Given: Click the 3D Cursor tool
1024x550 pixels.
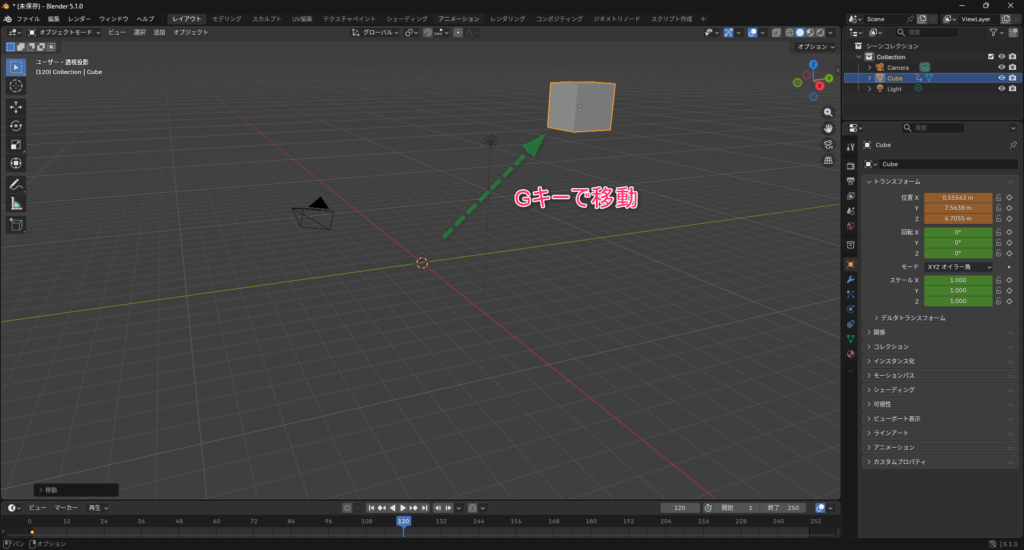Looking at the screenshot, I should (x=16, y=86).
